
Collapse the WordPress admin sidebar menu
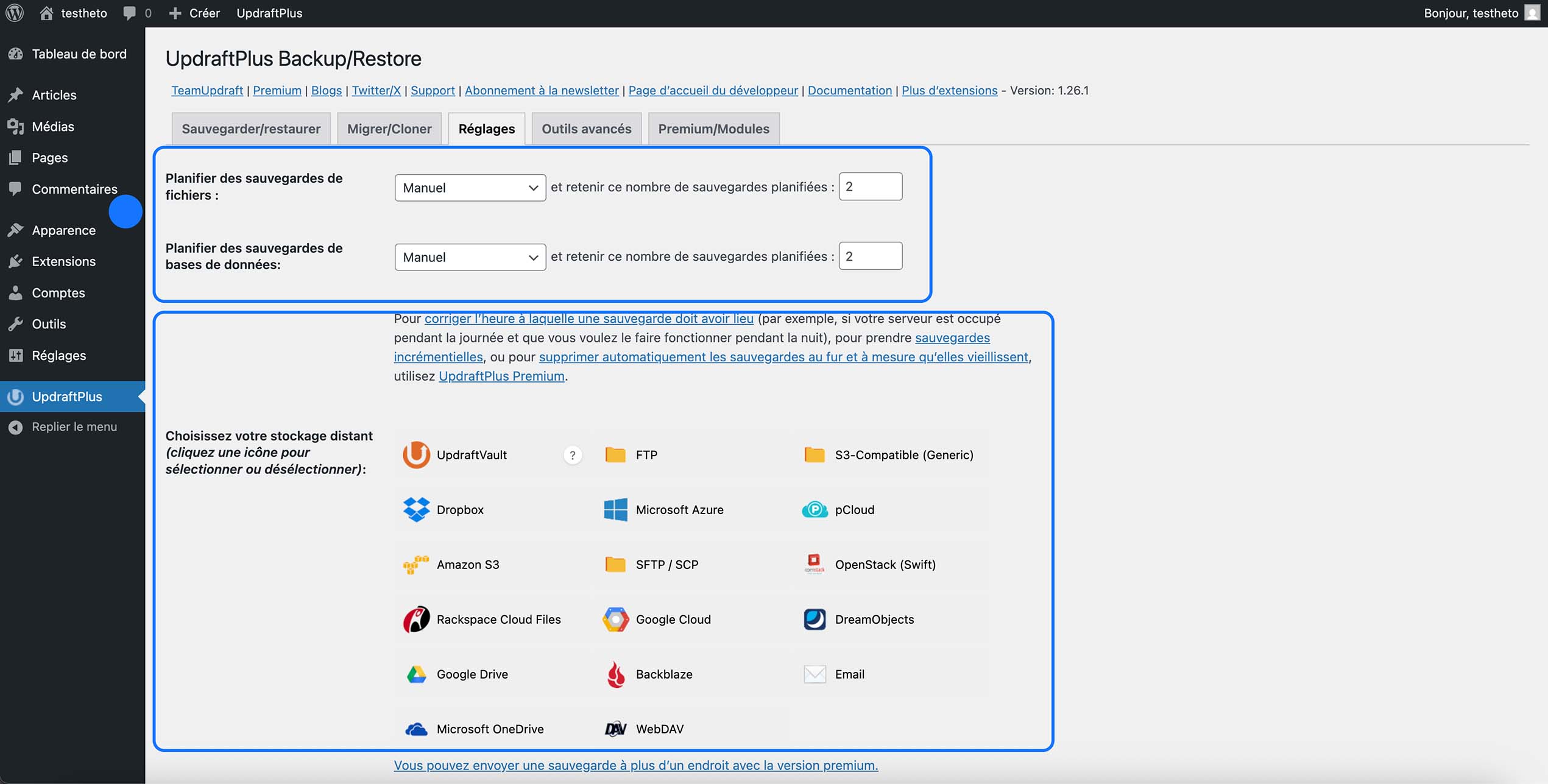click(x=64, y=426)
